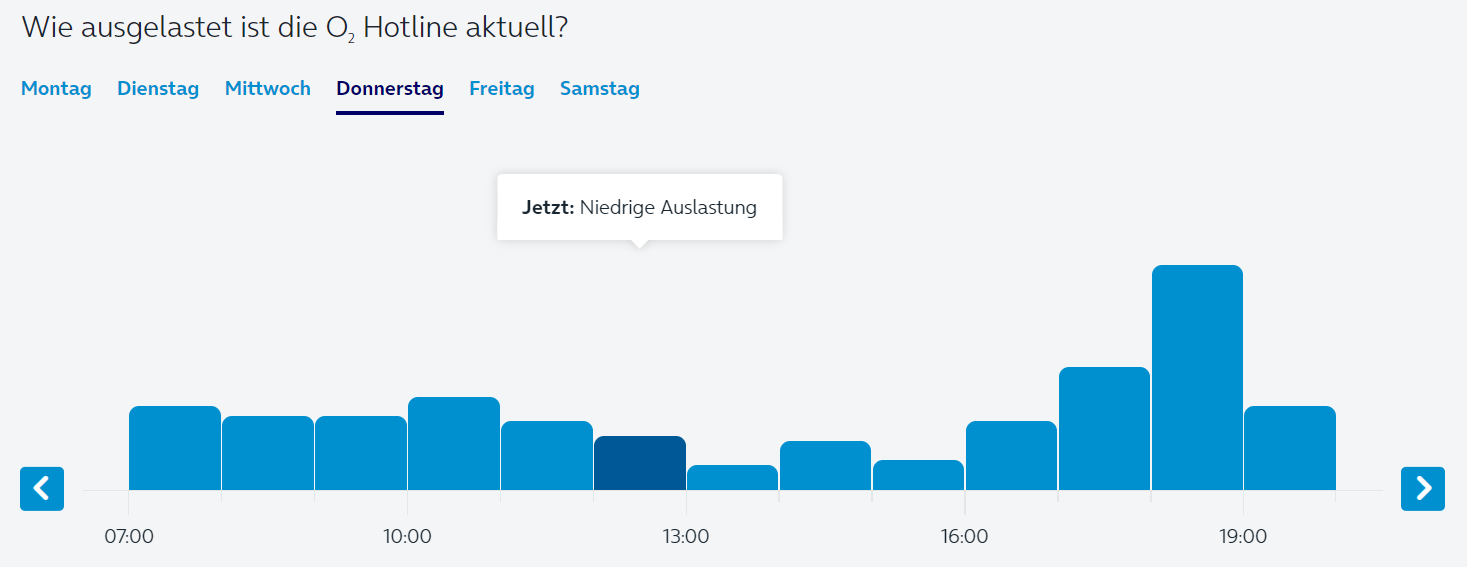Image resolution: width=1467 pixels, height=567 pixels.
Task: Click the 13:00 time axis label
Action: (x=686, y=537)
